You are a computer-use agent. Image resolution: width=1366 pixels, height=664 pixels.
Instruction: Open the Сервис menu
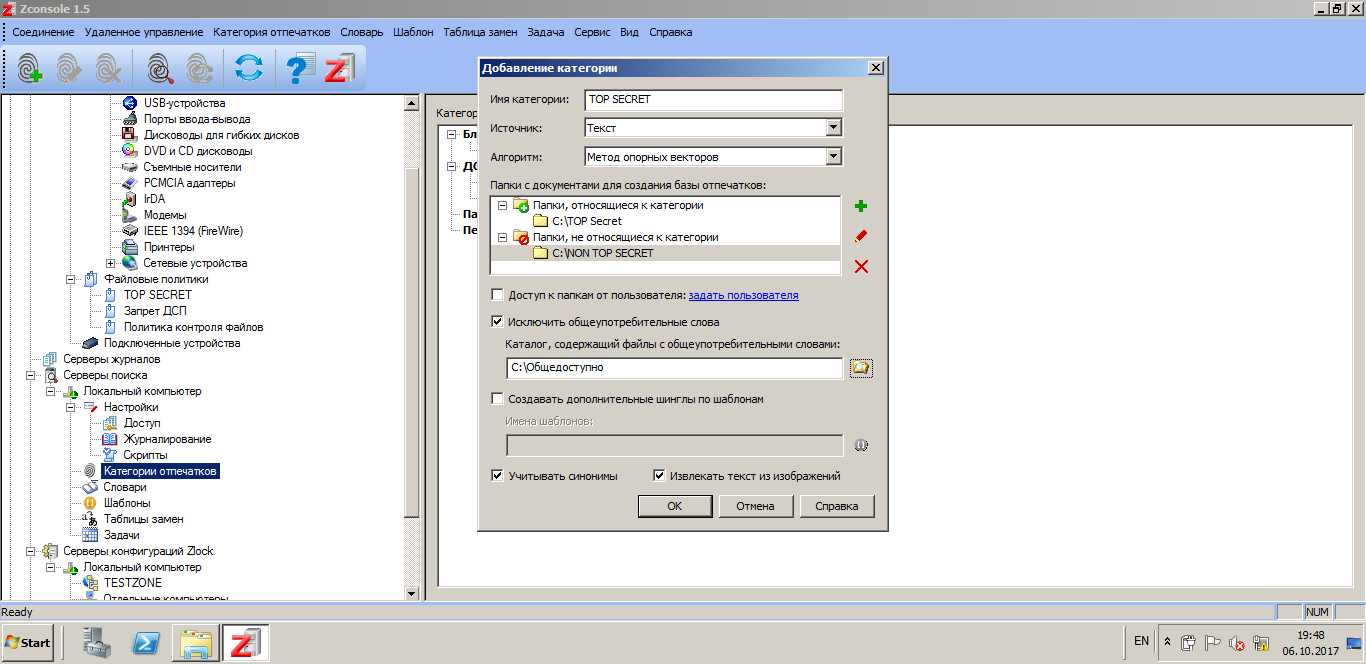(x=593, y=32)
